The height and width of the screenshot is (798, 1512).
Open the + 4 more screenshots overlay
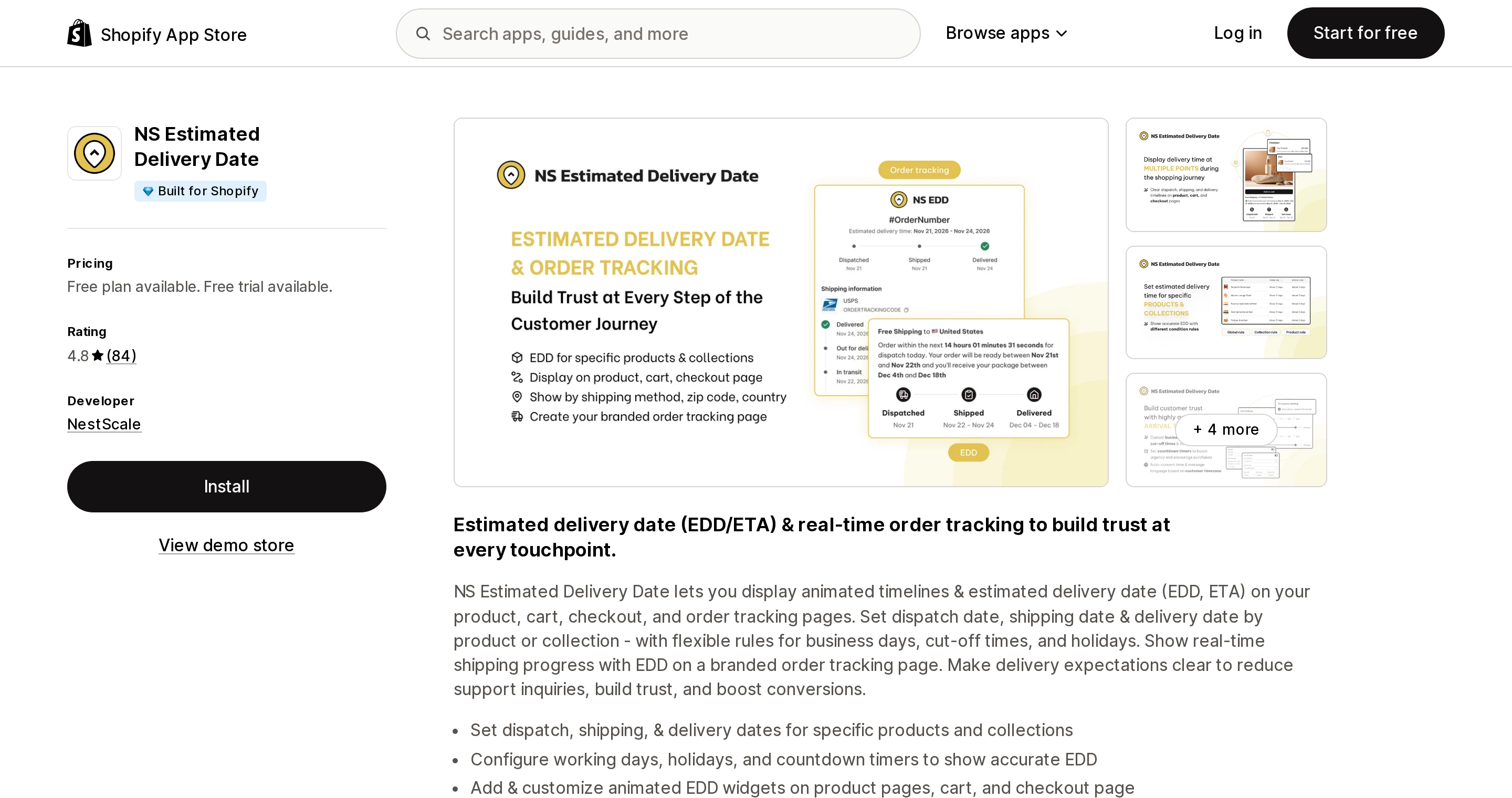pos(1226,429)
